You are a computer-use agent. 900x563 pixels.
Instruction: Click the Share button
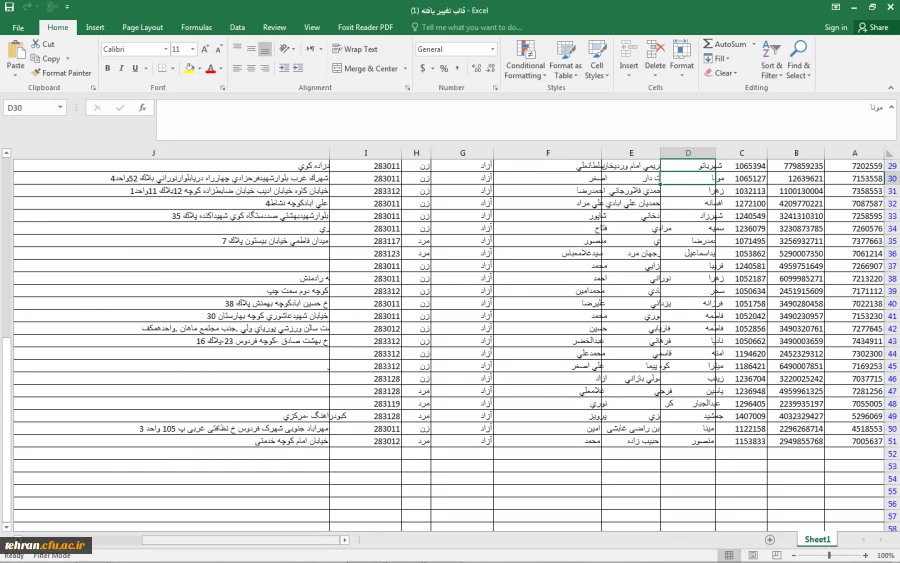tap(873, 27)
